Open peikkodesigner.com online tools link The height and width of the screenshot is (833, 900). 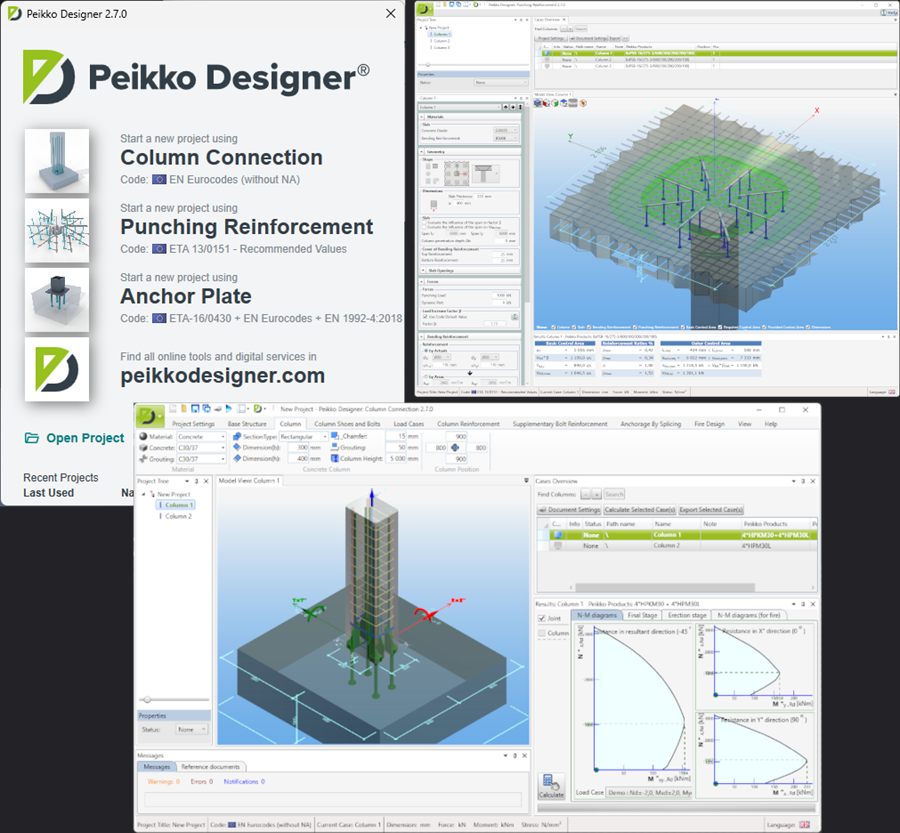point(222,375)
